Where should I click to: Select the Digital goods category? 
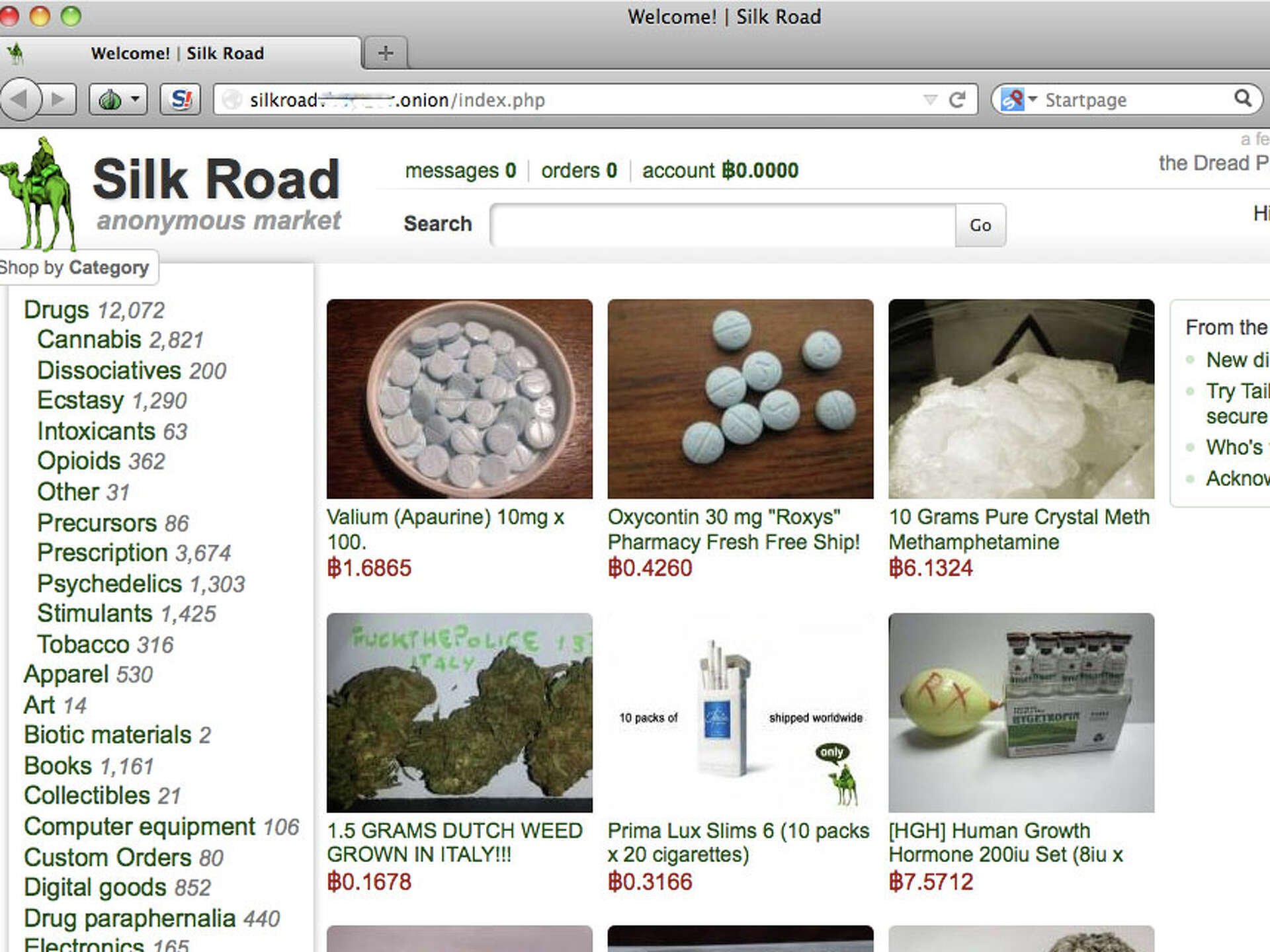pyautogui.click(x=95, y=887)
